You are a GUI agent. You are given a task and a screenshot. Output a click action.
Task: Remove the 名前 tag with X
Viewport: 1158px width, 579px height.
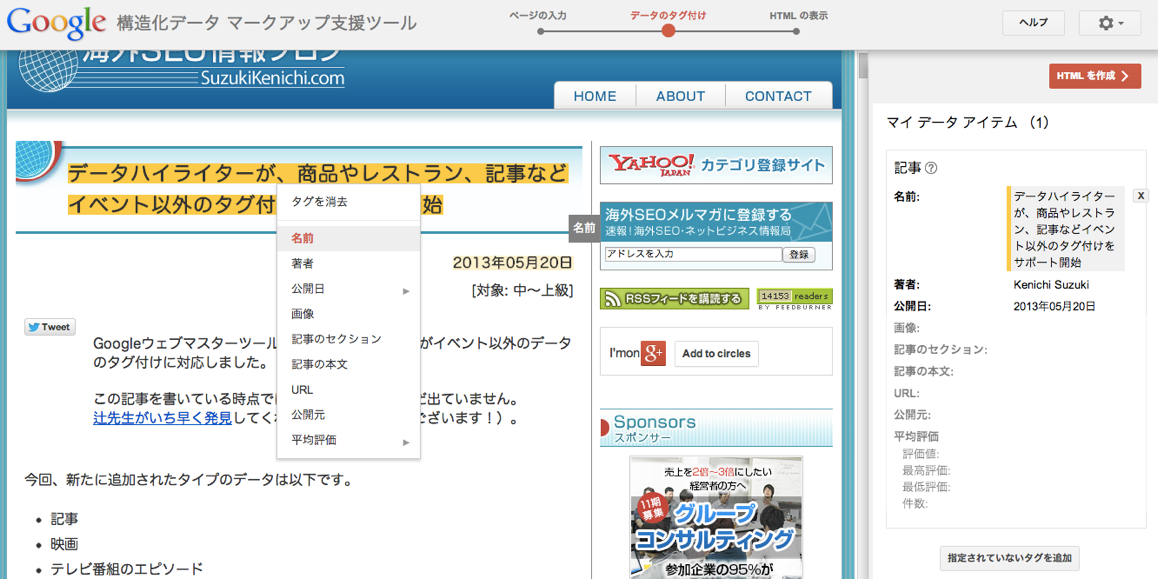click(1141, 196)
